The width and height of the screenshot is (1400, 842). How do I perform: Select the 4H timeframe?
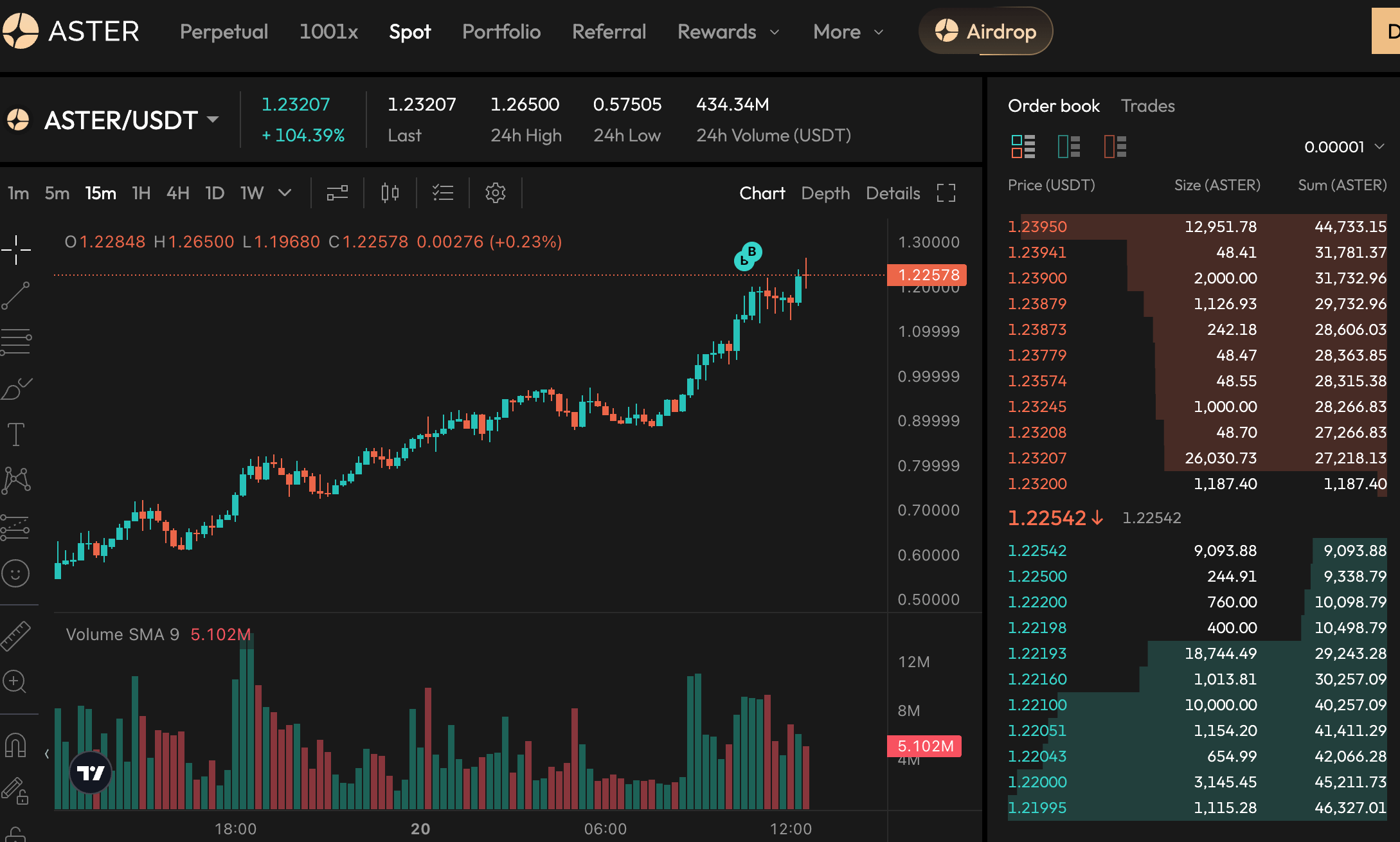pyautogui.click(x=177, y=193)
